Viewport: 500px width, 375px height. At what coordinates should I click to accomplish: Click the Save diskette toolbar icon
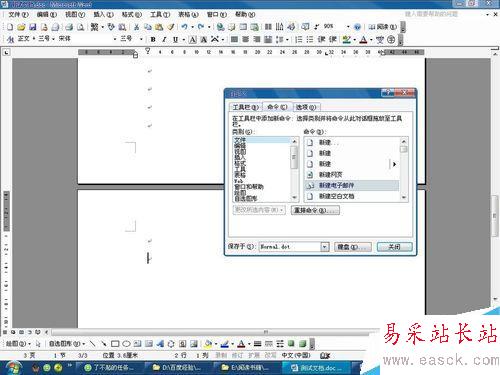point(33,27)
